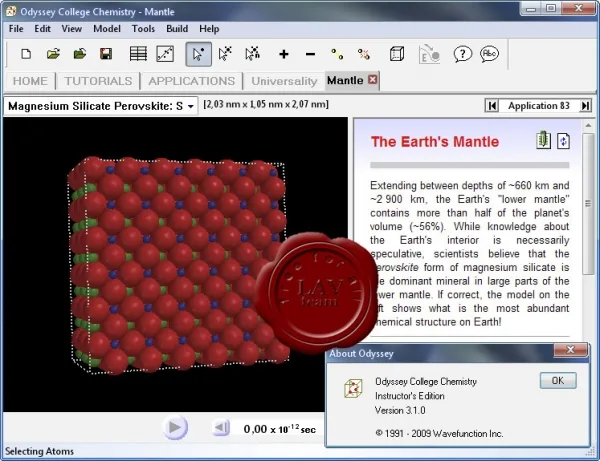Switch to the HOME tab

click(30, 81)
